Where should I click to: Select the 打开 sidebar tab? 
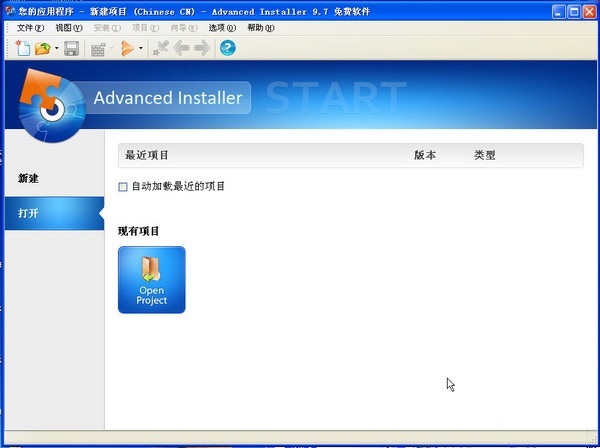[x=54, y=213]
